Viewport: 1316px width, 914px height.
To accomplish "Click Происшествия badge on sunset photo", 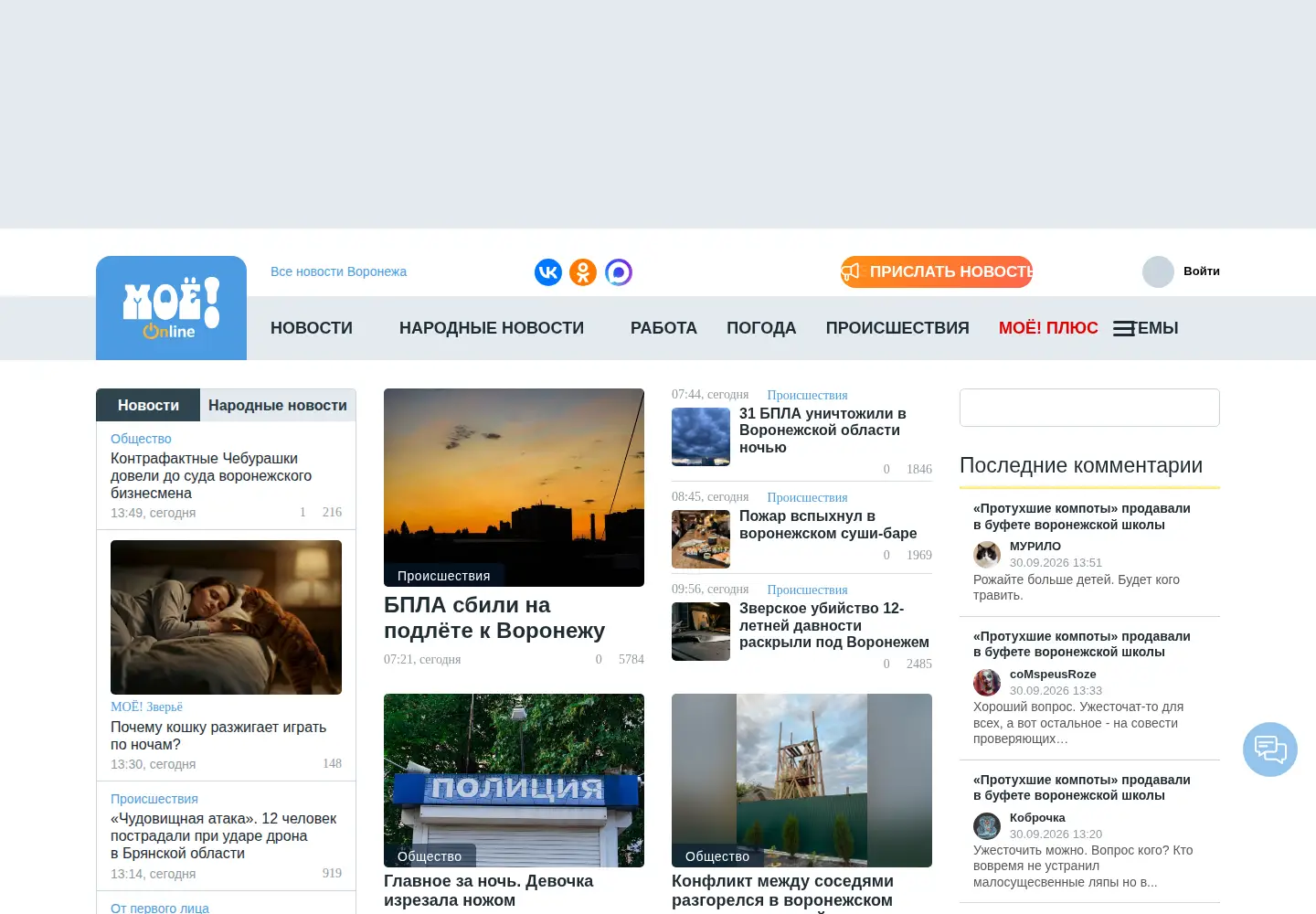I will (x=443, y=576).
